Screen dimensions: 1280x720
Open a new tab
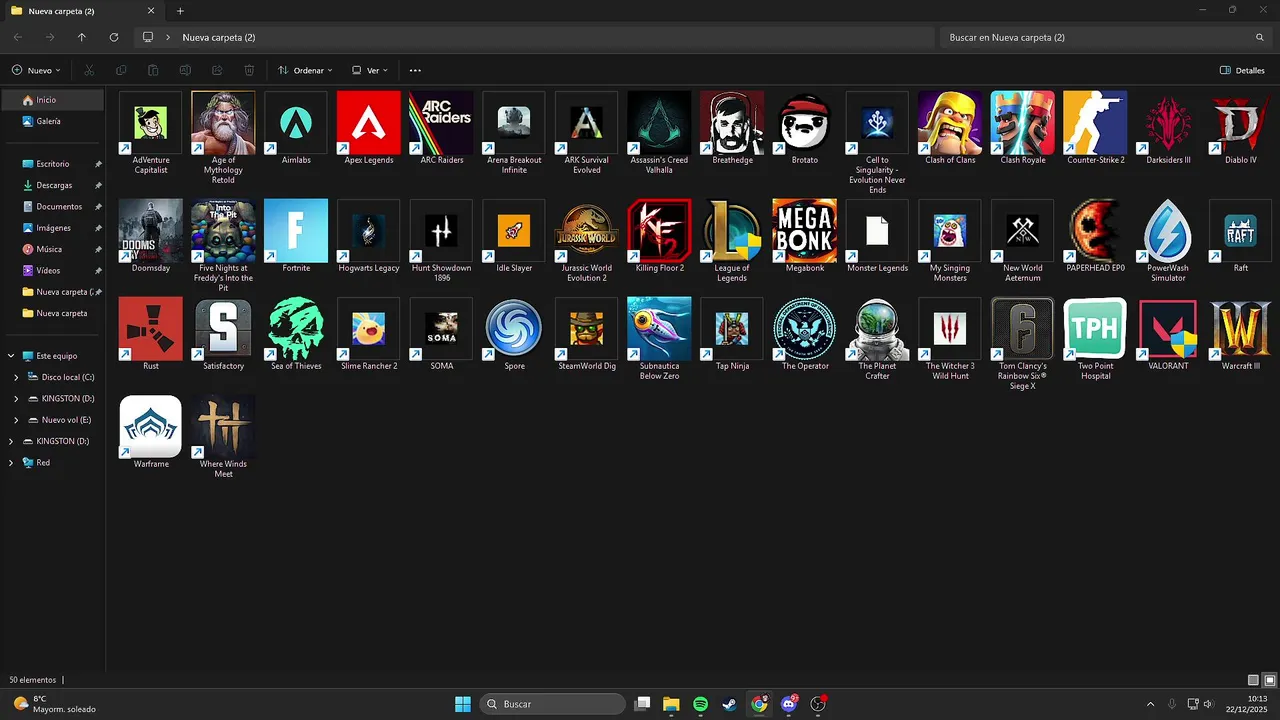(x=180, y=11)
